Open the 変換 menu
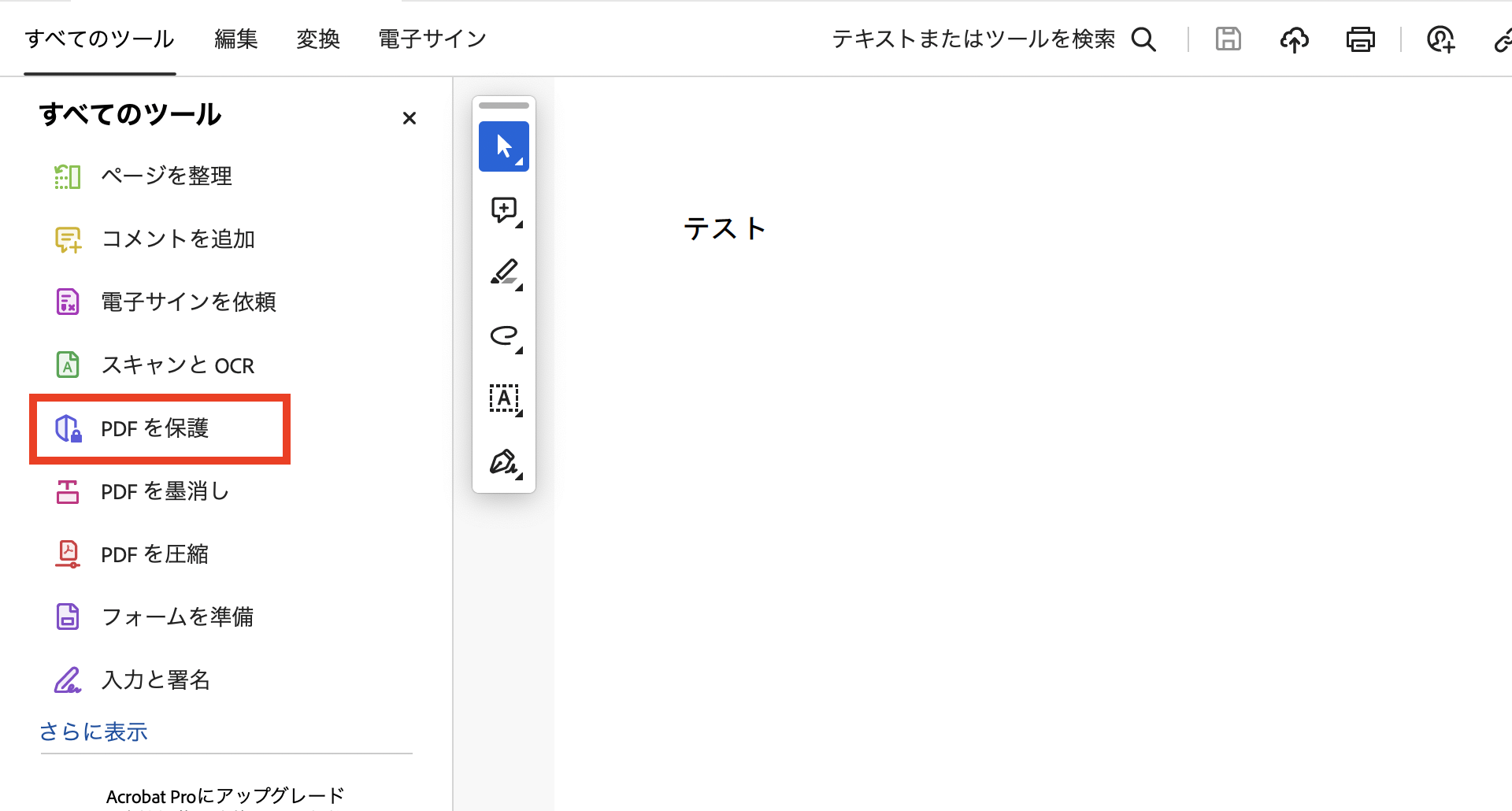 (x=318, y=39)
